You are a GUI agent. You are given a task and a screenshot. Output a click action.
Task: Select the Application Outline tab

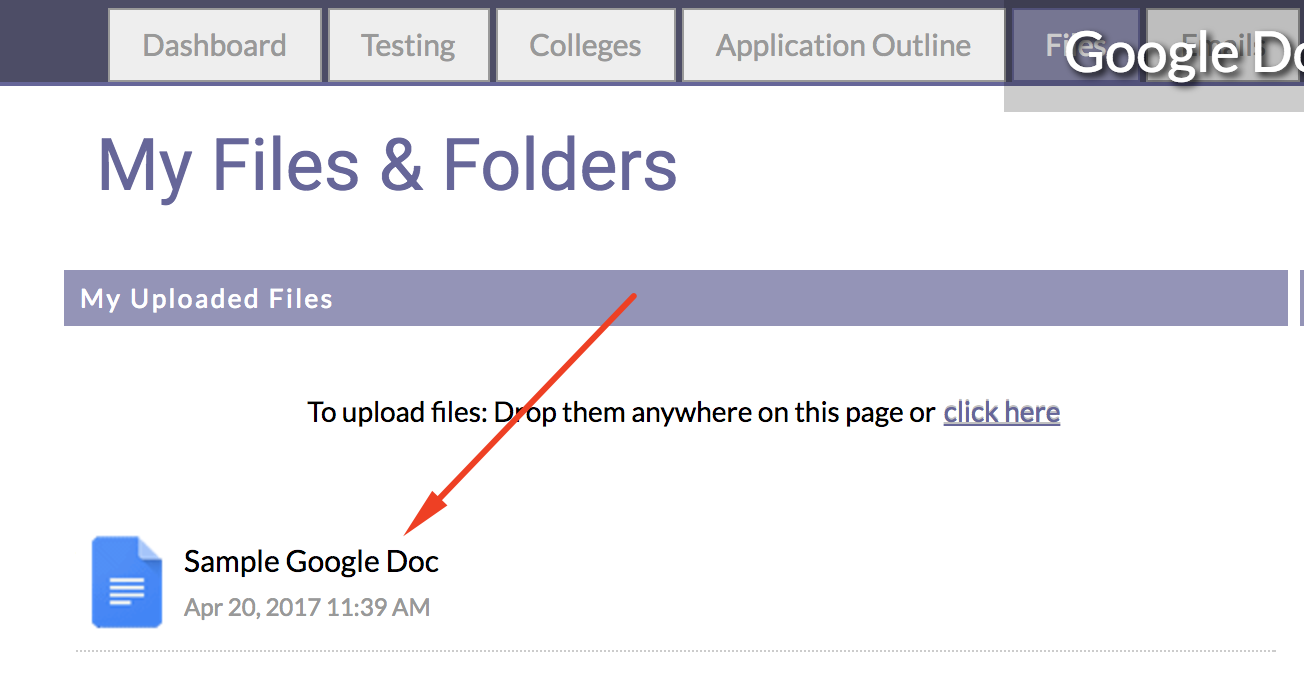click(843, 45)
